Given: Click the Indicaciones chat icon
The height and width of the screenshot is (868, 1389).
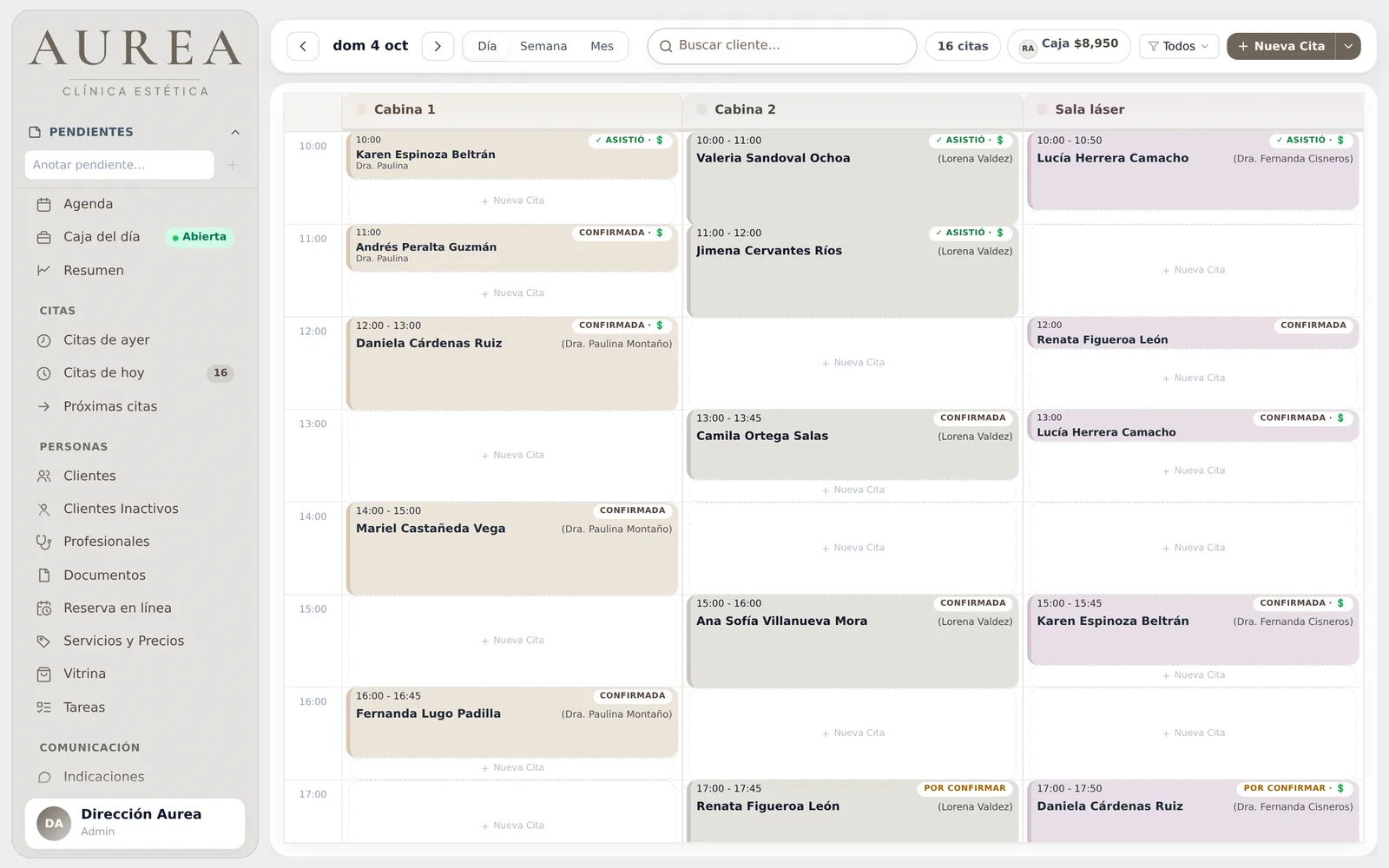Looking at the screenshot, I should (x=44, y=777).
